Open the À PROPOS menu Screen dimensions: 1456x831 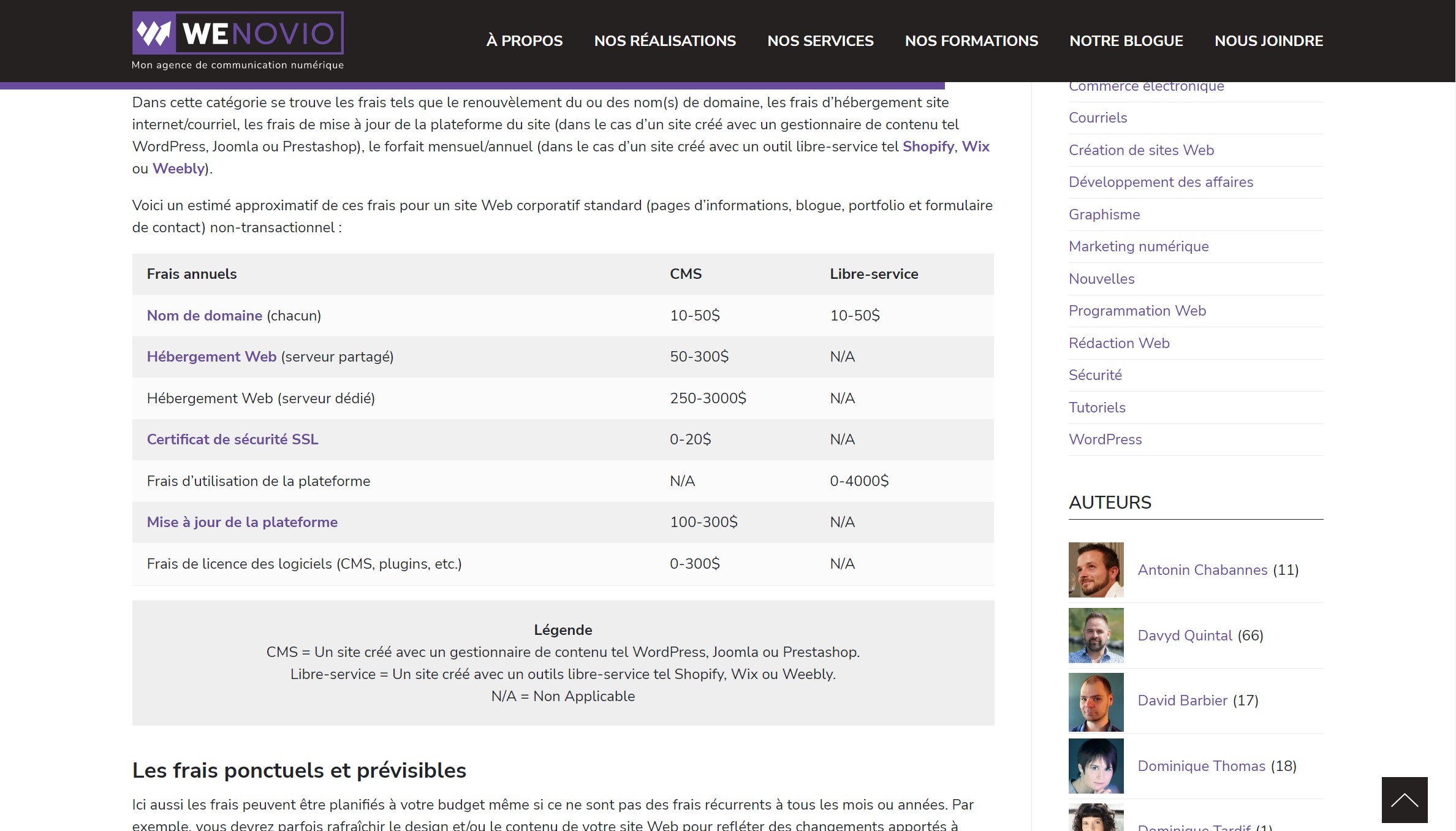pos(524,41)
